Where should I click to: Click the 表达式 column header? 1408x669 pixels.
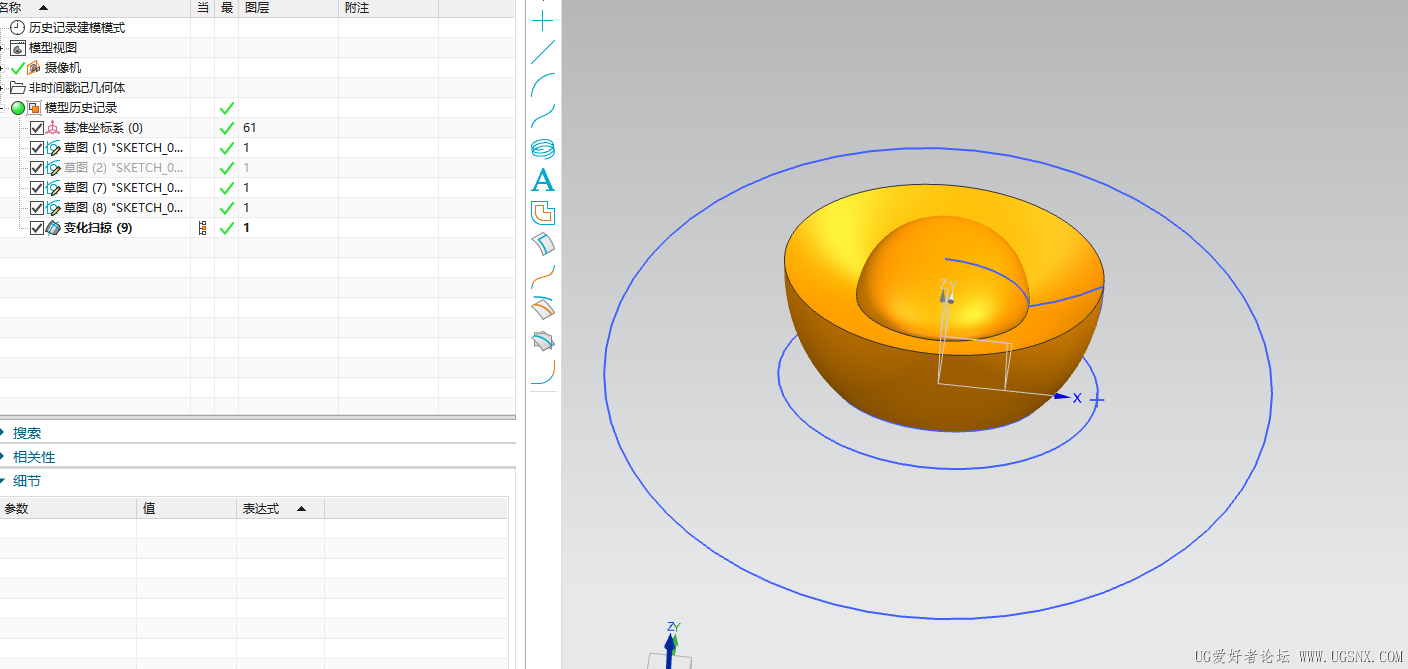pos(262,508)
